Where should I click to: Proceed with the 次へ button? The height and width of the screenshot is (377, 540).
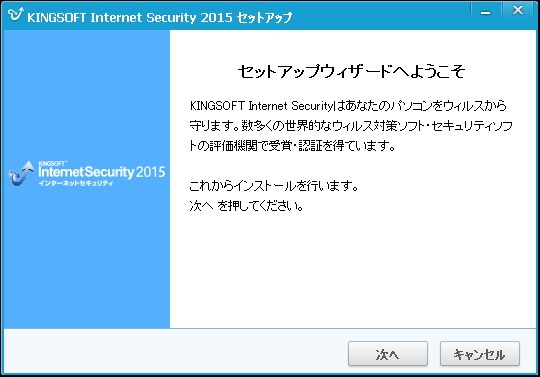click(x=388, y=354)
